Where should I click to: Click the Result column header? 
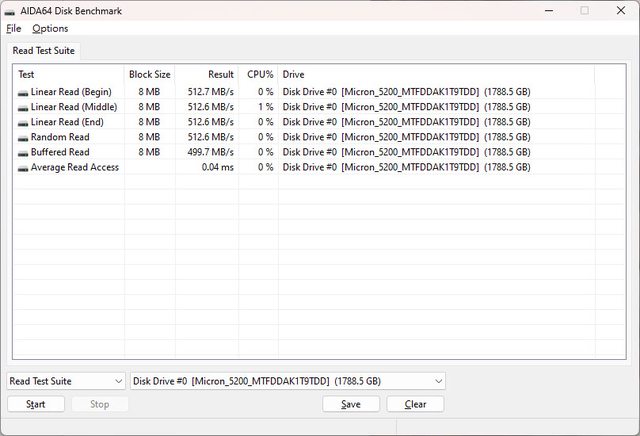pyautogui.click(x=208, y=75)
